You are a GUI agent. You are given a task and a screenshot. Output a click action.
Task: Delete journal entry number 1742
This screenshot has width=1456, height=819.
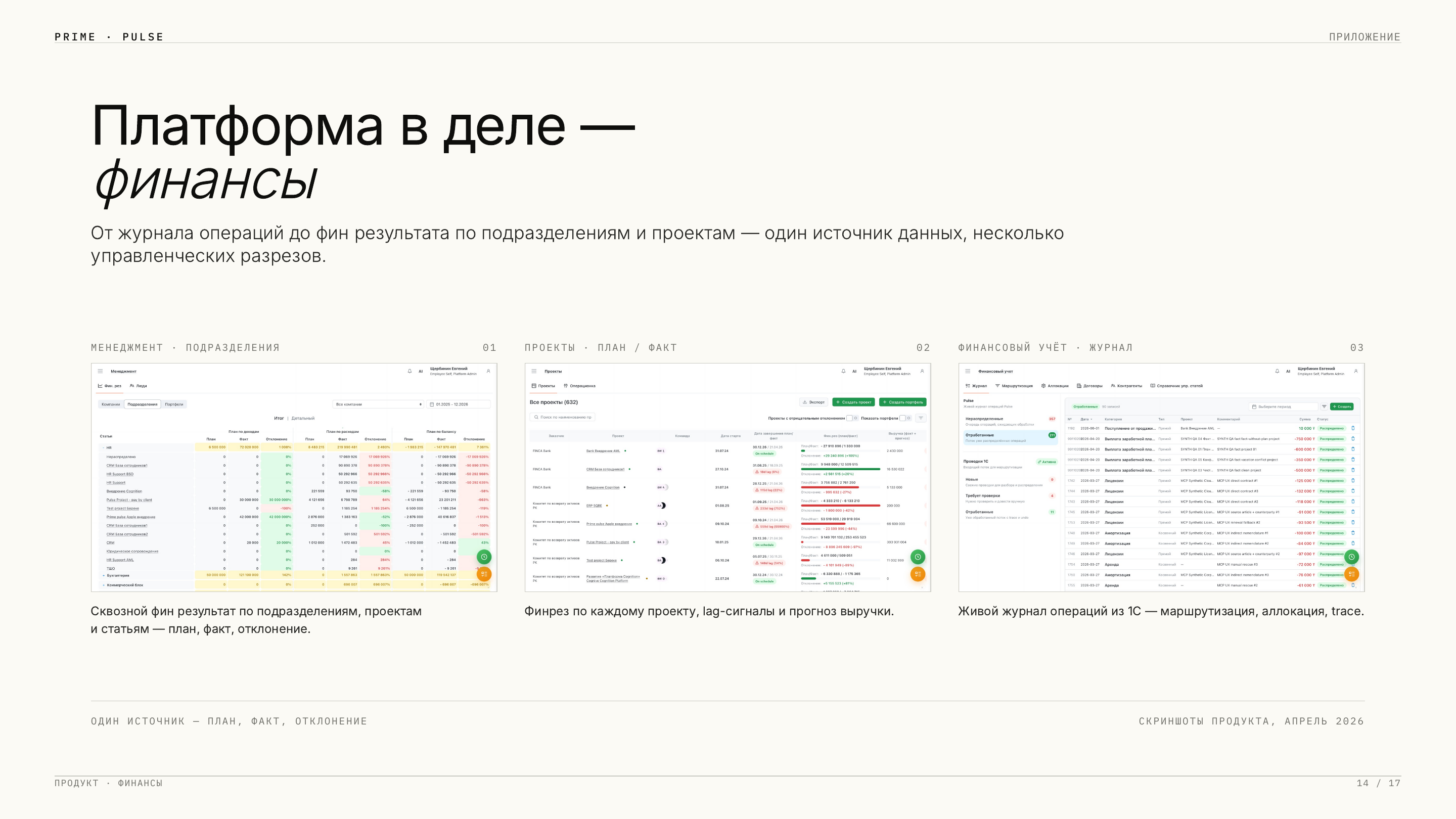[x=1352, y=480]
